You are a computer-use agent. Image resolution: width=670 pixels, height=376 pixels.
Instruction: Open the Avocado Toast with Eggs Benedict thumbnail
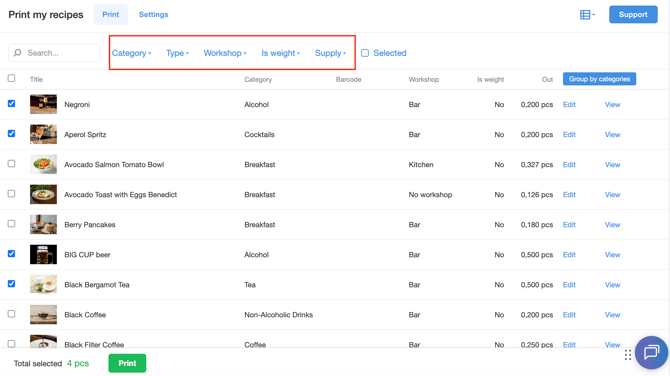point(43,194)
